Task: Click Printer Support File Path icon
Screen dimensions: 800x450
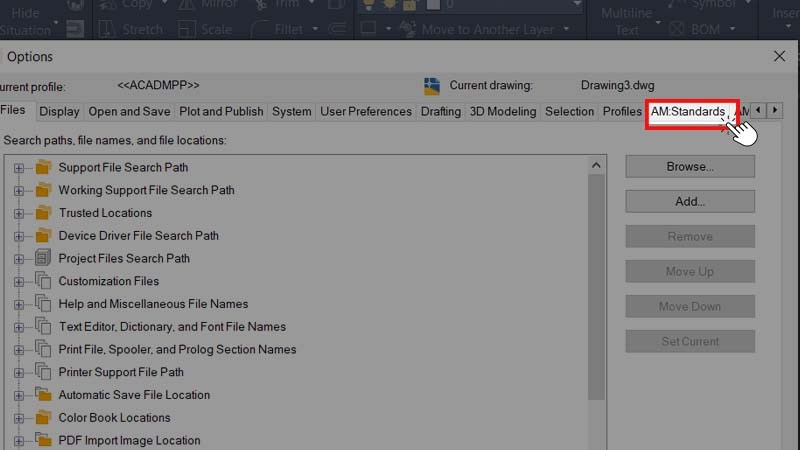Action: (43, 371)
